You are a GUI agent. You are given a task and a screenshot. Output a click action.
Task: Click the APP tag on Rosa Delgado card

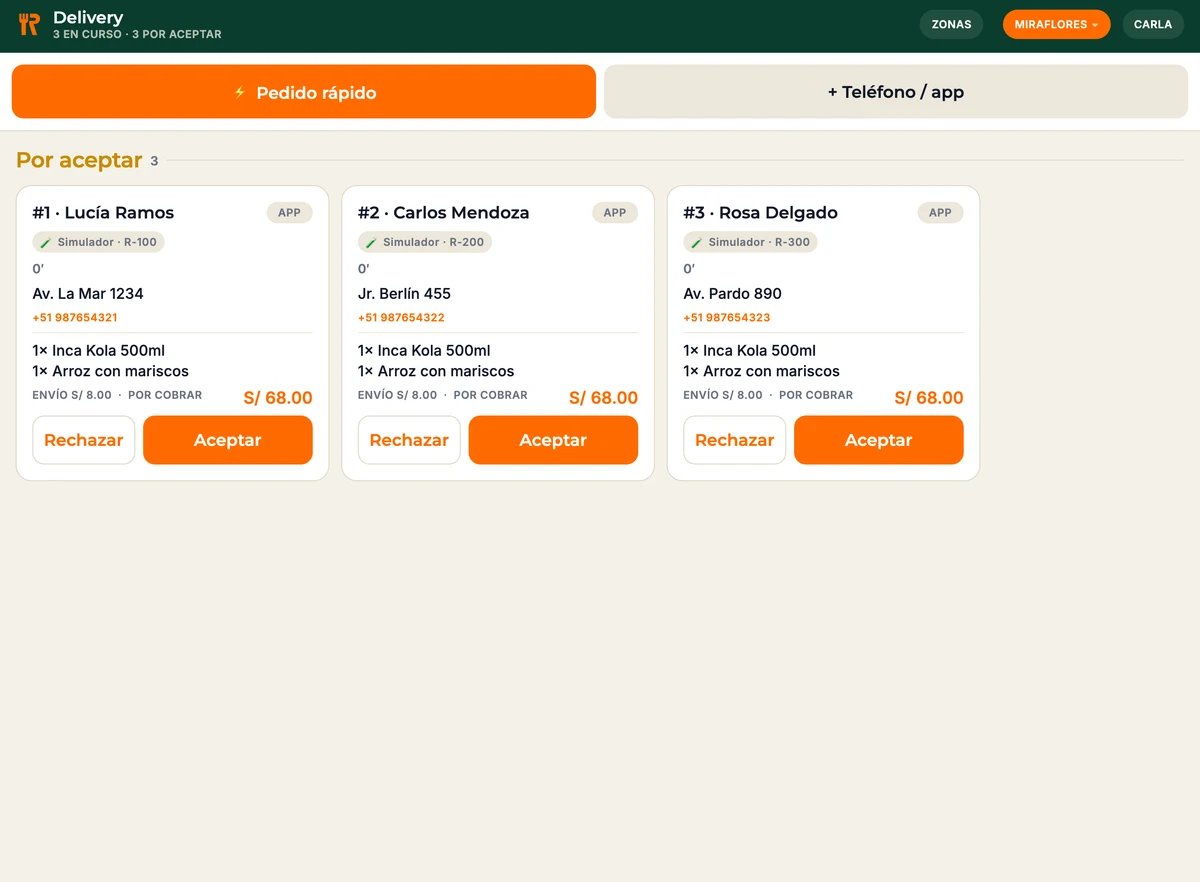[941, 213]
